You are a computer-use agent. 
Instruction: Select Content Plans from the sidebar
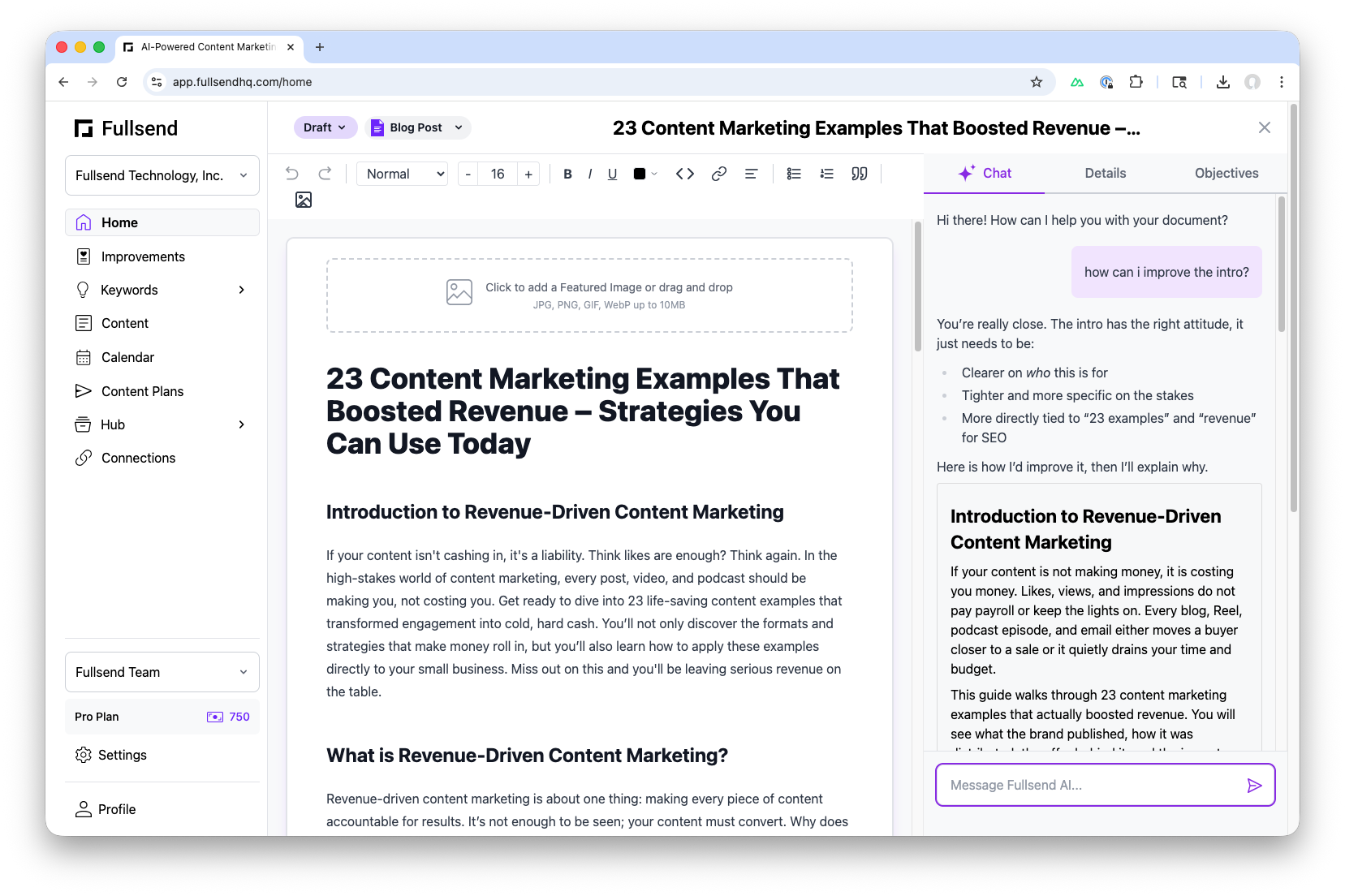[141, 390]
